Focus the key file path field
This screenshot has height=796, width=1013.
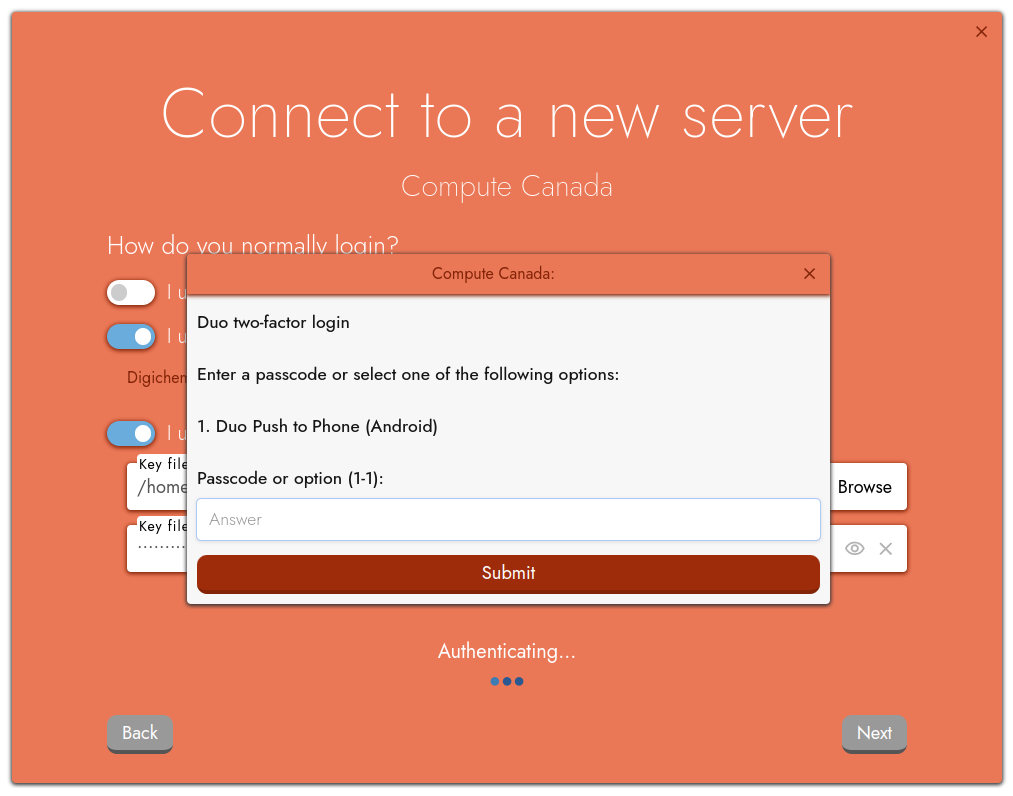pos(158,488)
